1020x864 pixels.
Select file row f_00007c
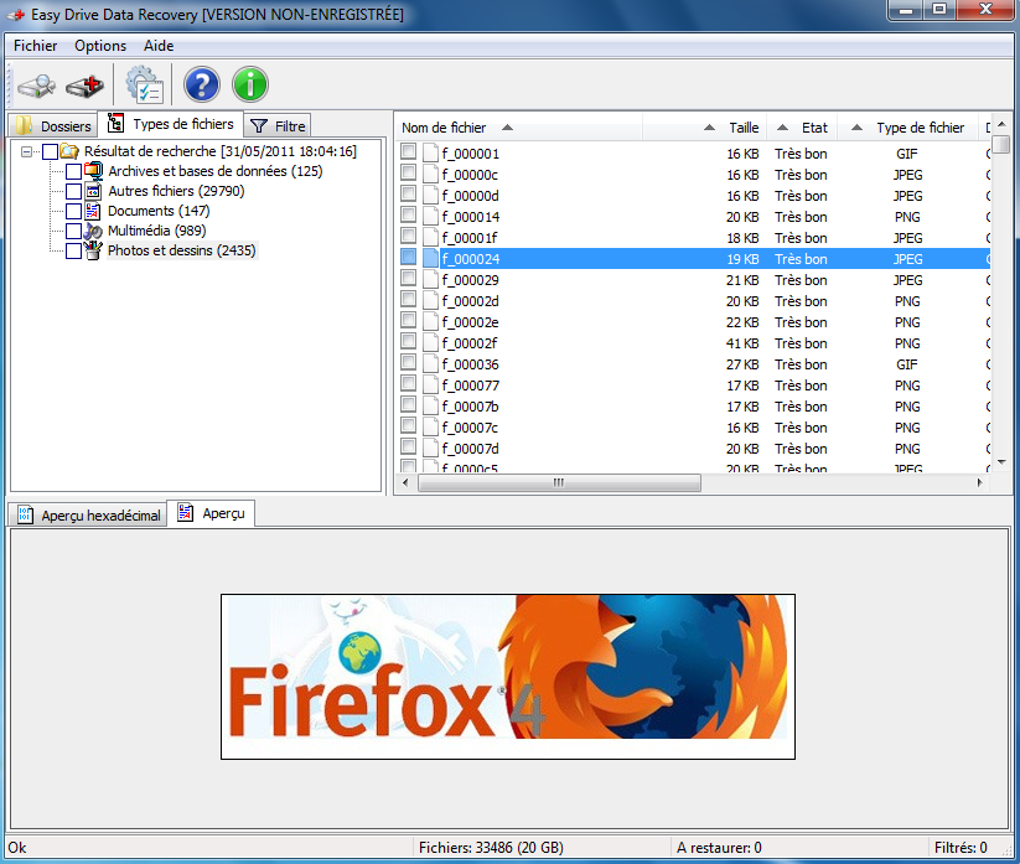[693, 427]
